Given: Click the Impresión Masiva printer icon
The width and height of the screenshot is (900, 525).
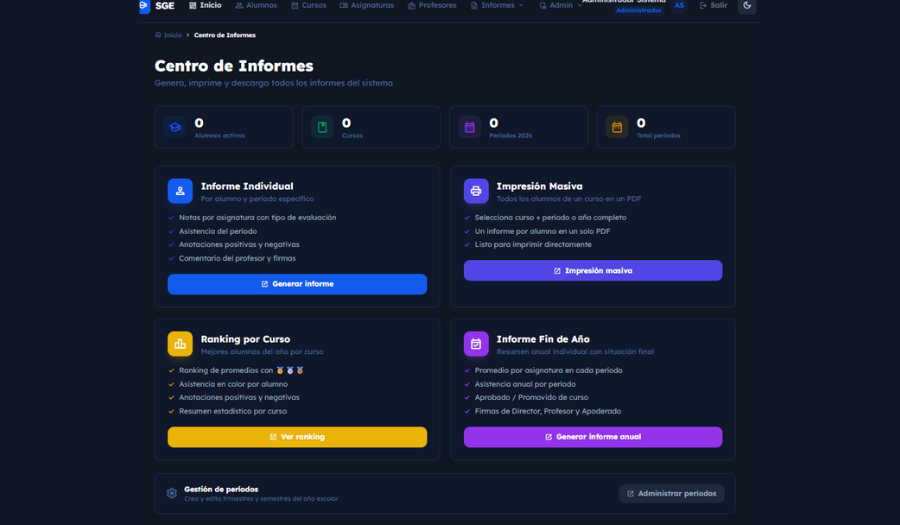Looking at the screenshot, I should (x=476, y=191).
